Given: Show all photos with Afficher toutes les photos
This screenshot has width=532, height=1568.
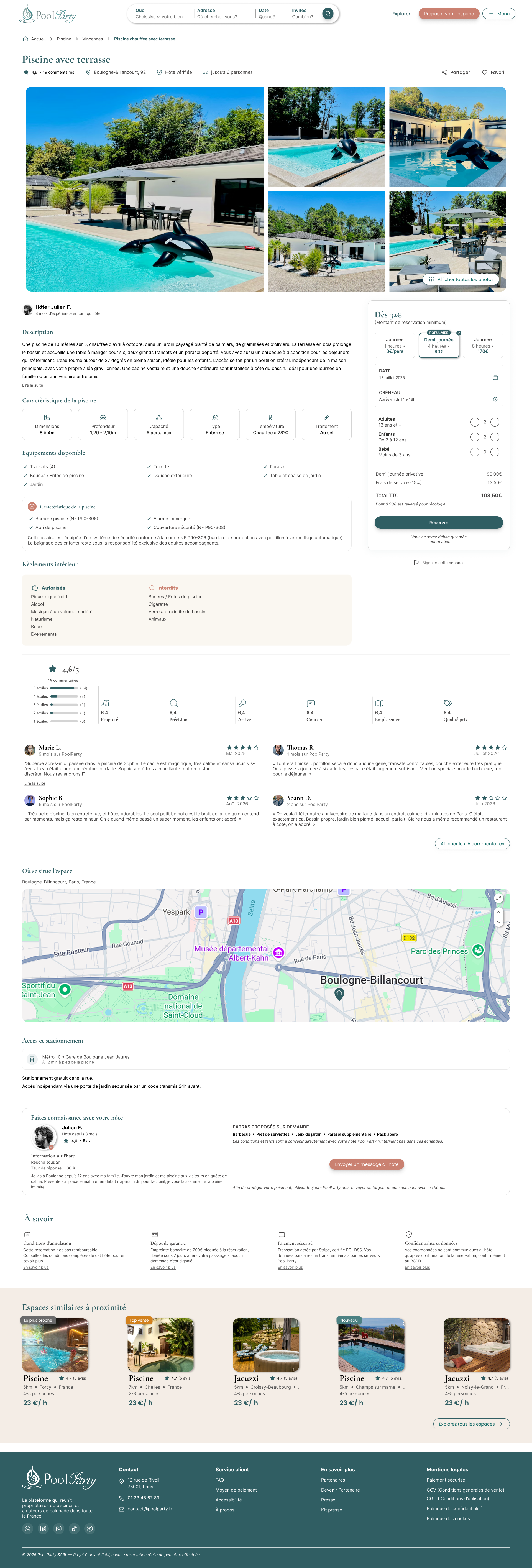Looking at the screenshot, I should [x=461, y=279].
